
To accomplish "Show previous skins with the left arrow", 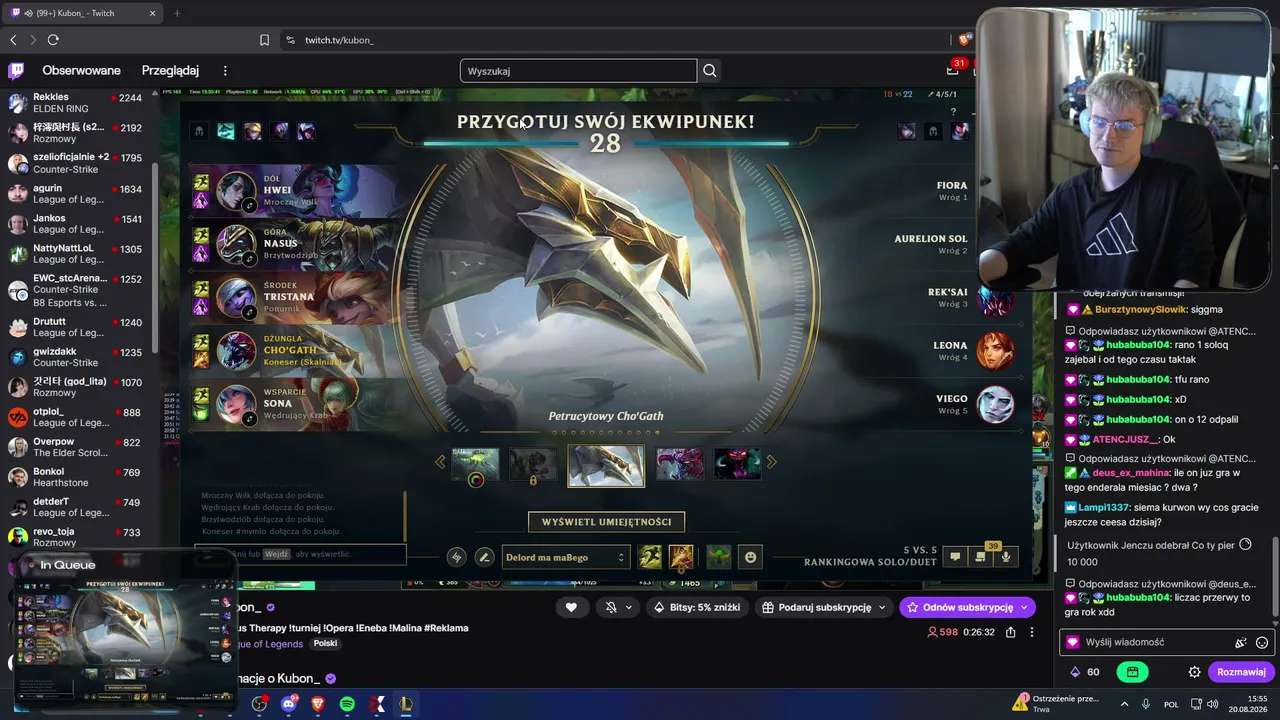I will coord(440,462).
